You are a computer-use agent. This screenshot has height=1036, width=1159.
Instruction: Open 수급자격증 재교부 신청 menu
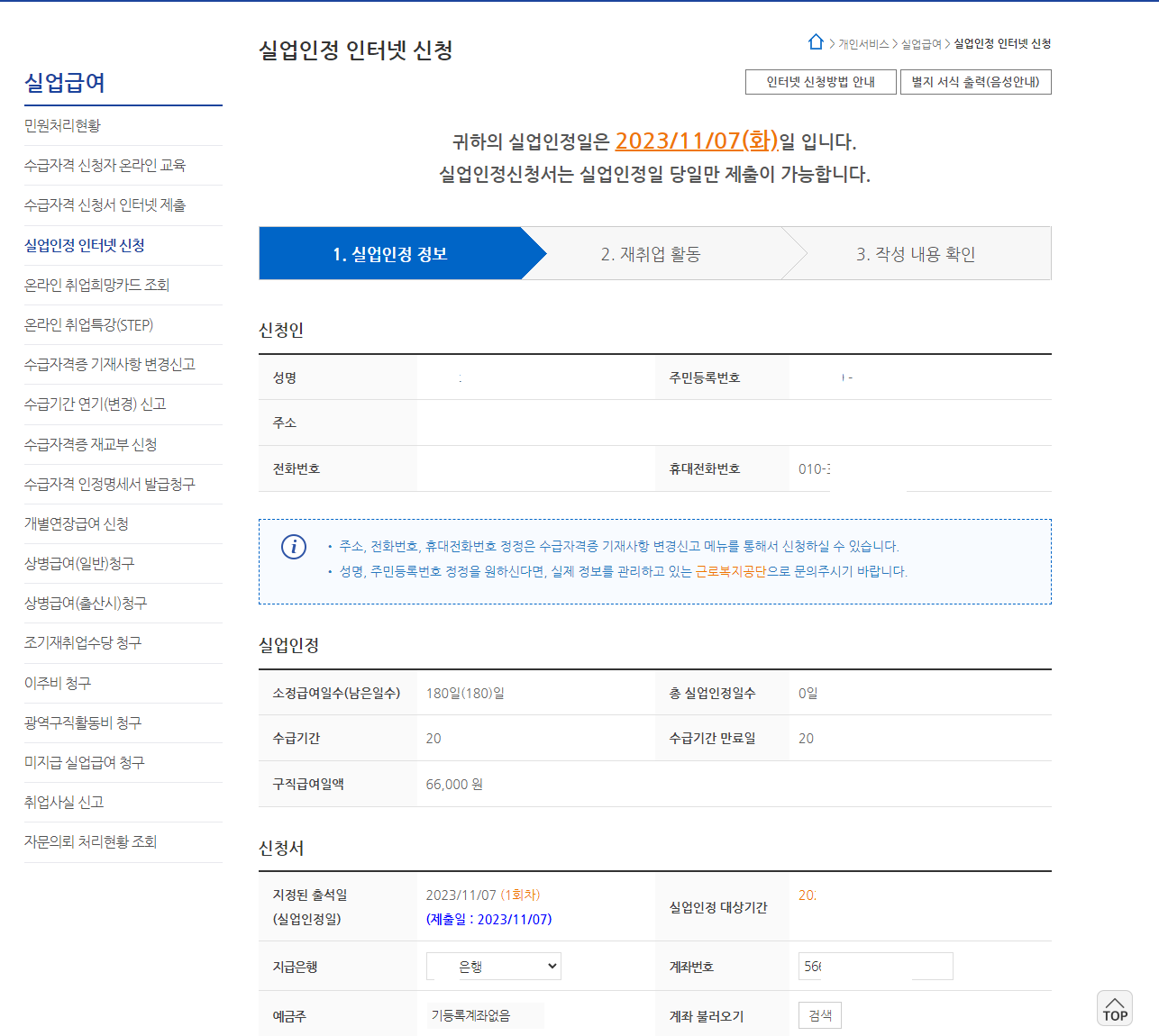point(90,444)
